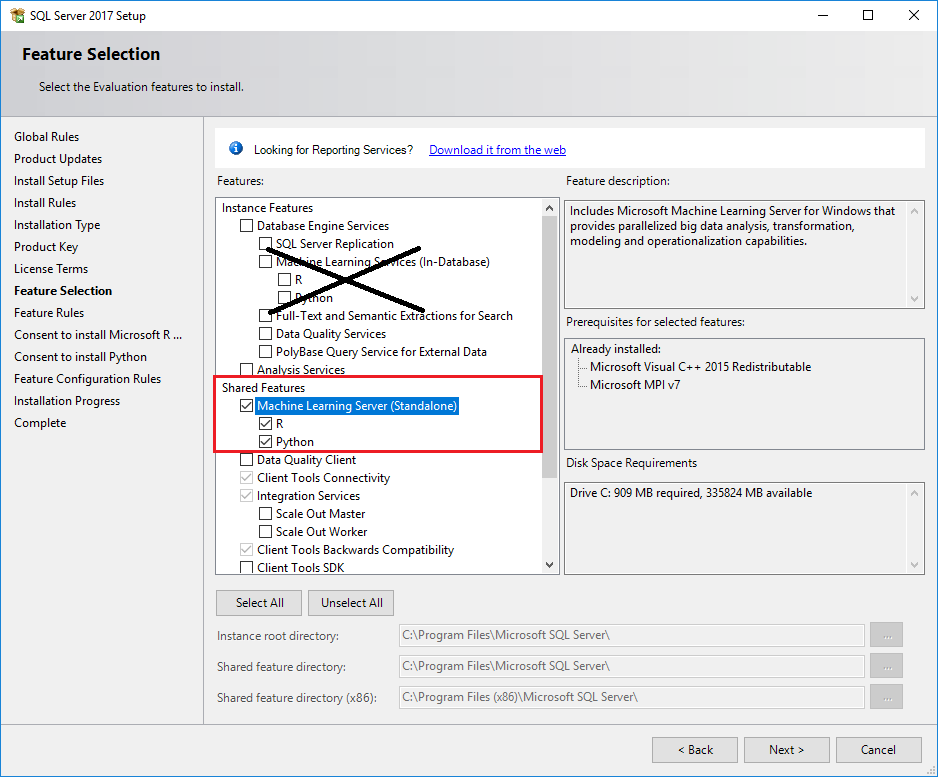
Task: Enable the Scale Out Master checkbox
Action: pyautogui.click(x=266, y=513)
